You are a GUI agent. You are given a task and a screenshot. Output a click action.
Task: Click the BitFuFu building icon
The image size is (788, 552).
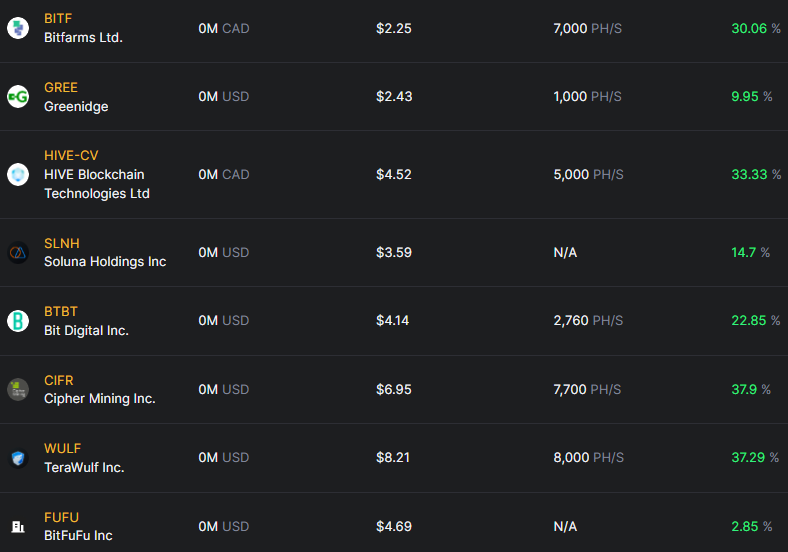[x=18, y=526]
